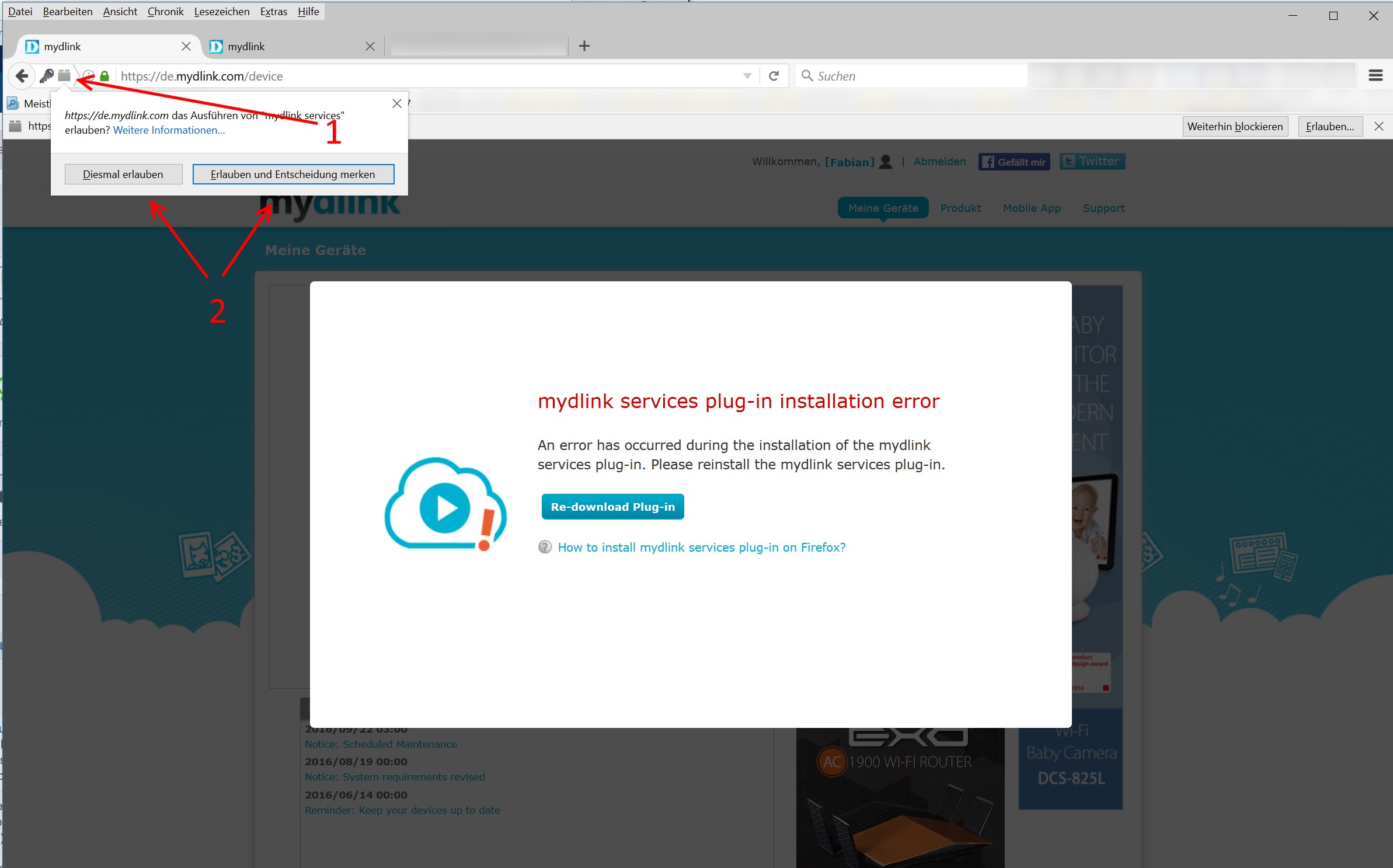Click the Facebook Gefällt mir button
The width and height of the screenshot is (1393, 868).
coord(1014,162)
